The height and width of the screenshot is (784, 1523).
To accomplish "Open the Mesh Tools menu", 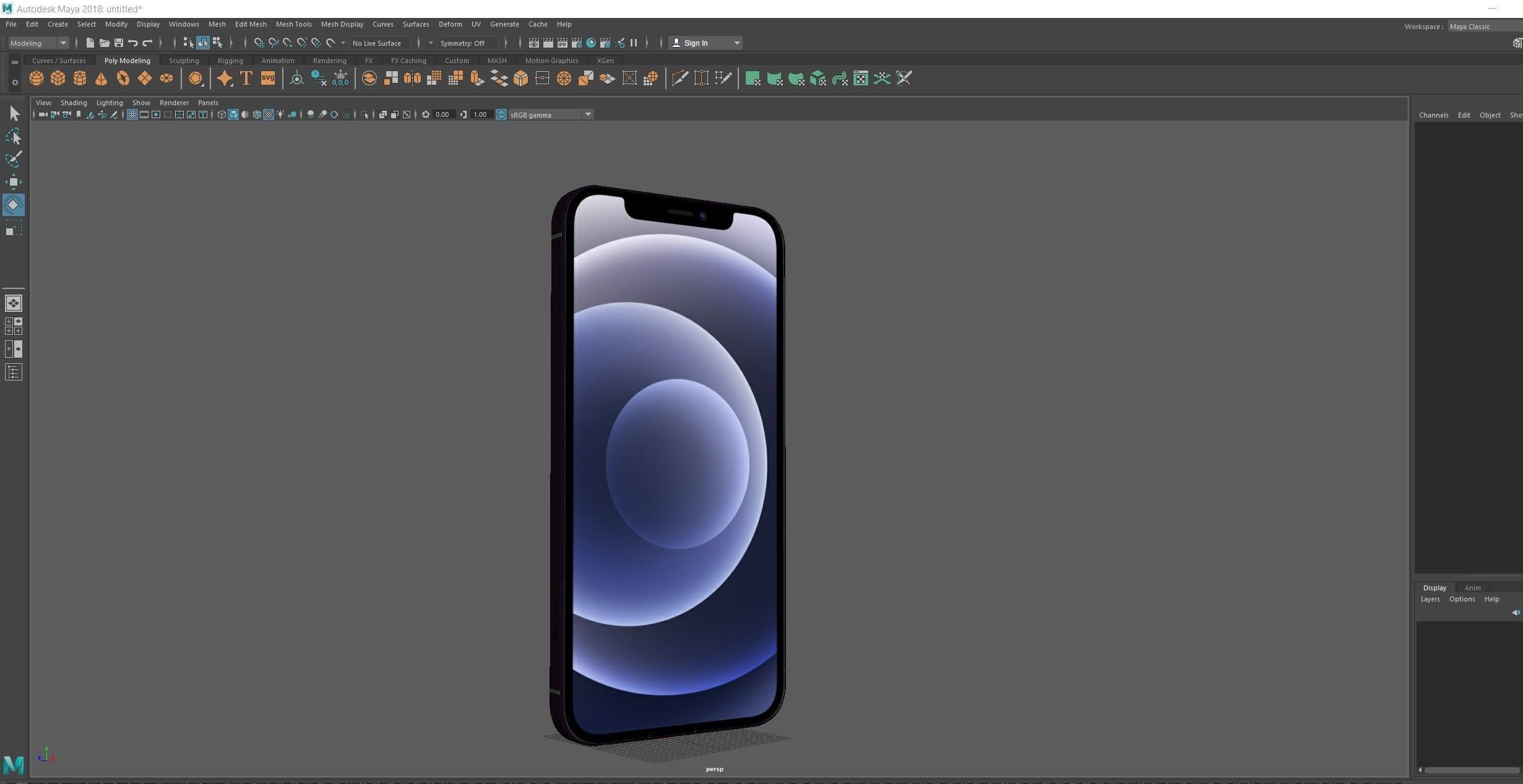I will tap(293, 24).
